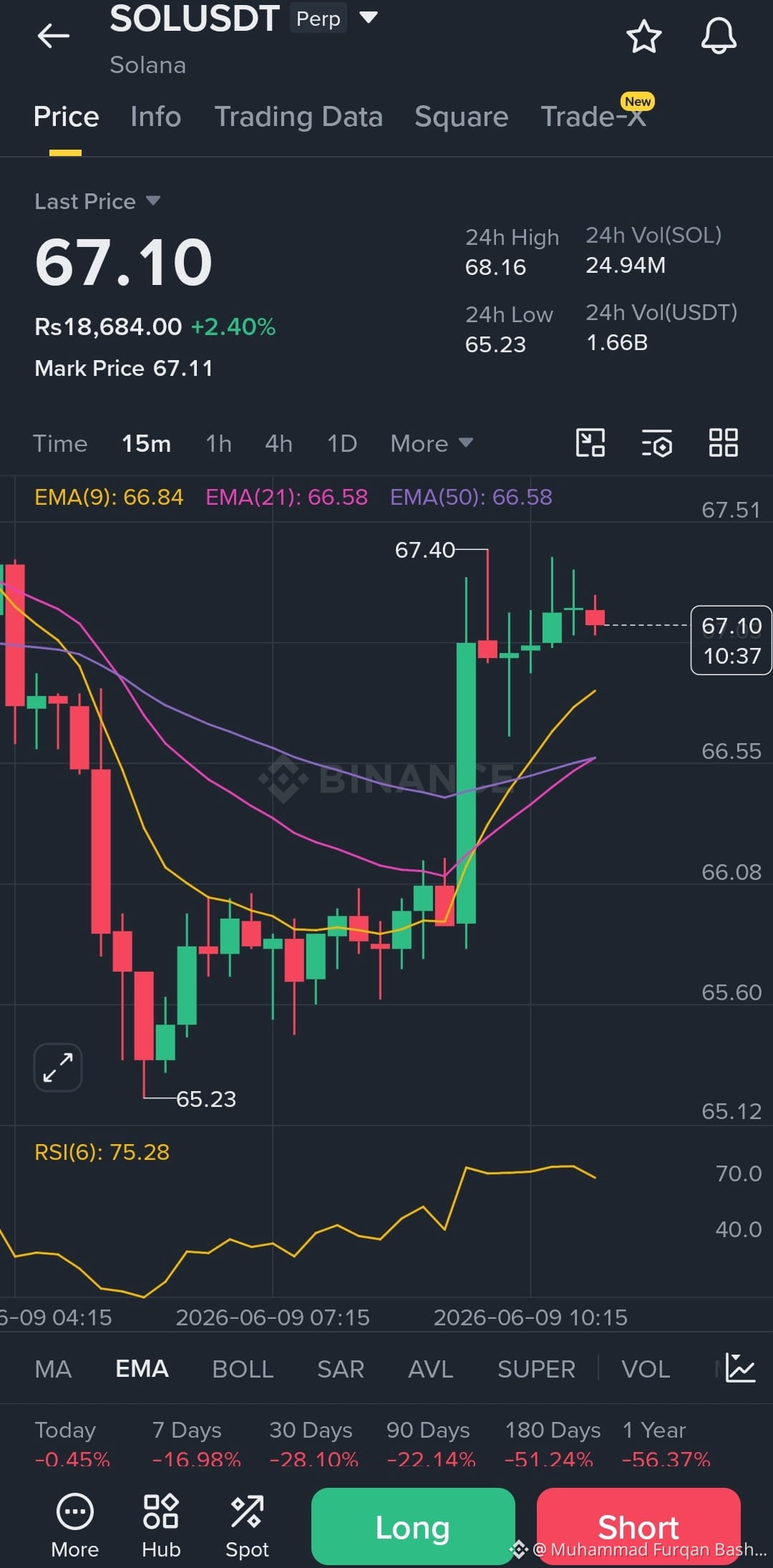Open indicator chart settings icon
The height and width of the screenshot is (1568, 773).
[x=740, y=1368]
